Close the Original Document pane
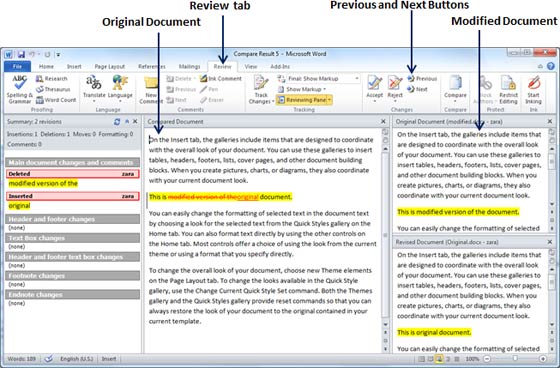Image resolution: width=560 pixels, height=368 pixels. coord(550,122)
